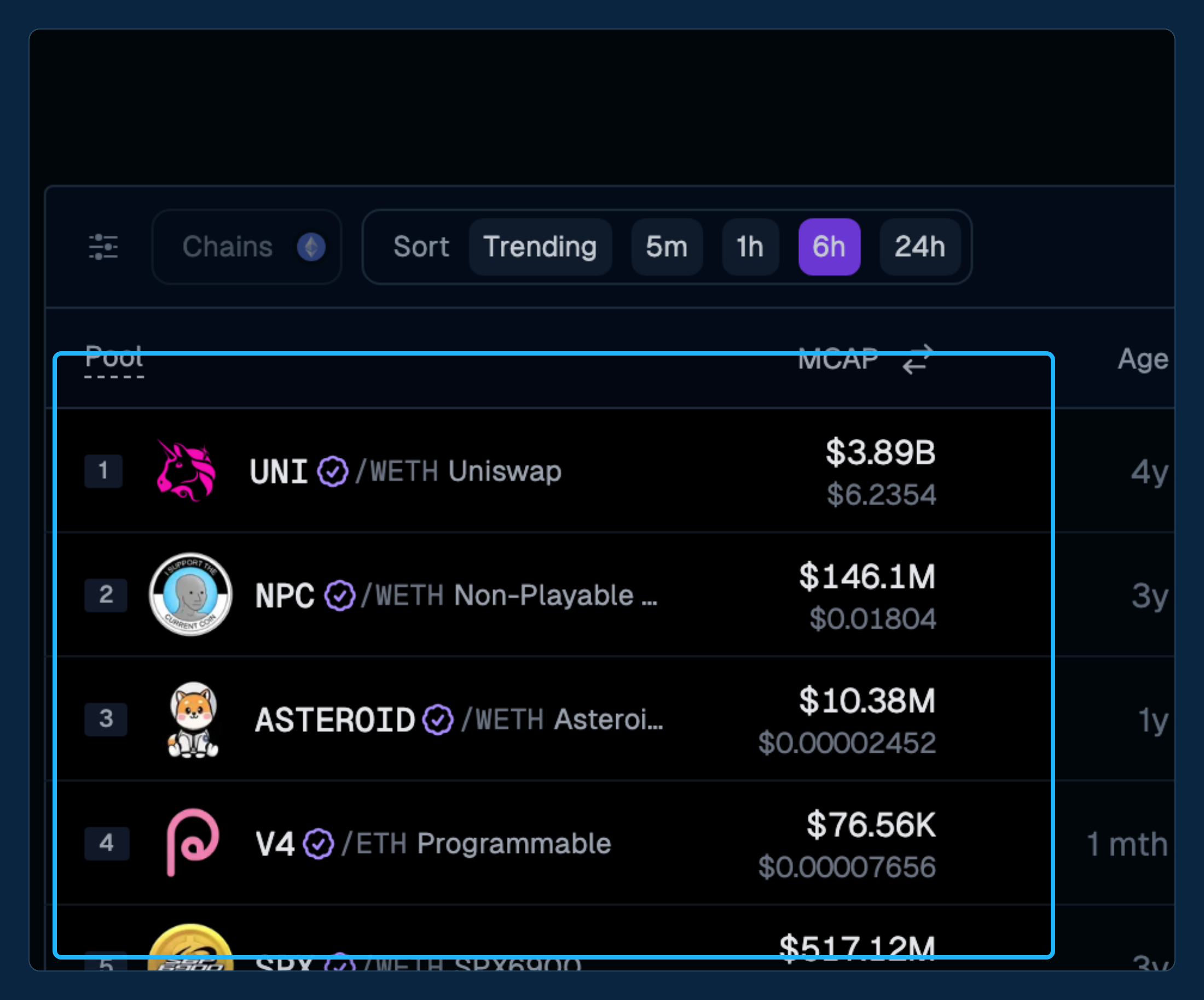Switch to the 5m timeframe
Image resolution: width=1204 pixels, height=1000 pixels.
coord(667,247)
